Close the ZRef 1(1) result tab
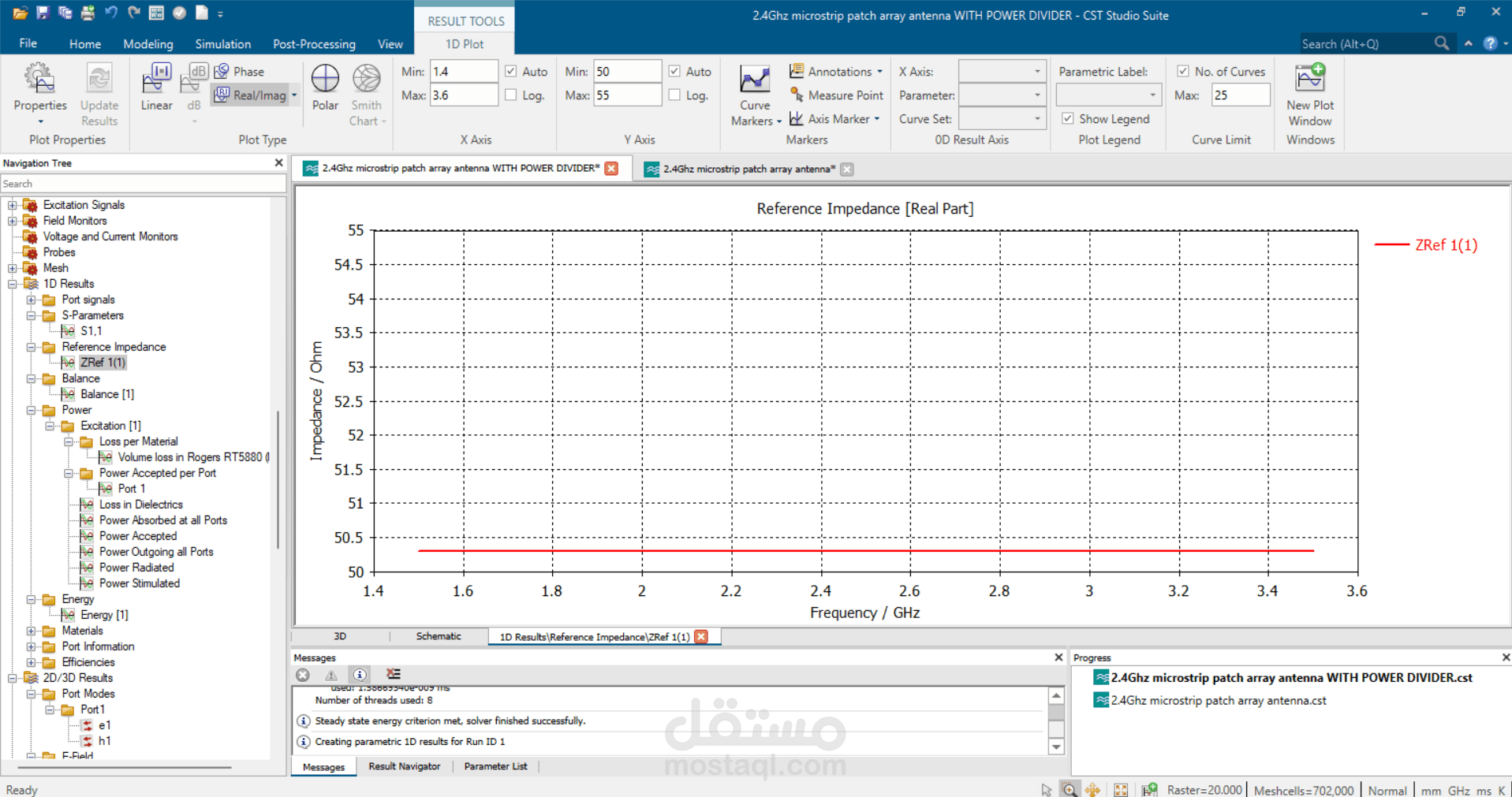This screenshot has width=1512, height=797. tap(701, 636)
